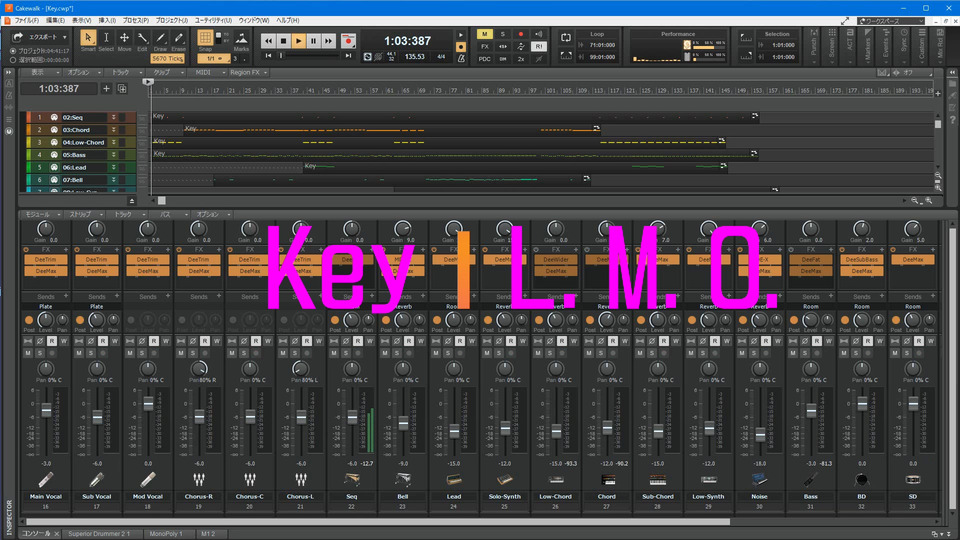Click the BD drum icon
960x540 pixels.
[861, 479]
